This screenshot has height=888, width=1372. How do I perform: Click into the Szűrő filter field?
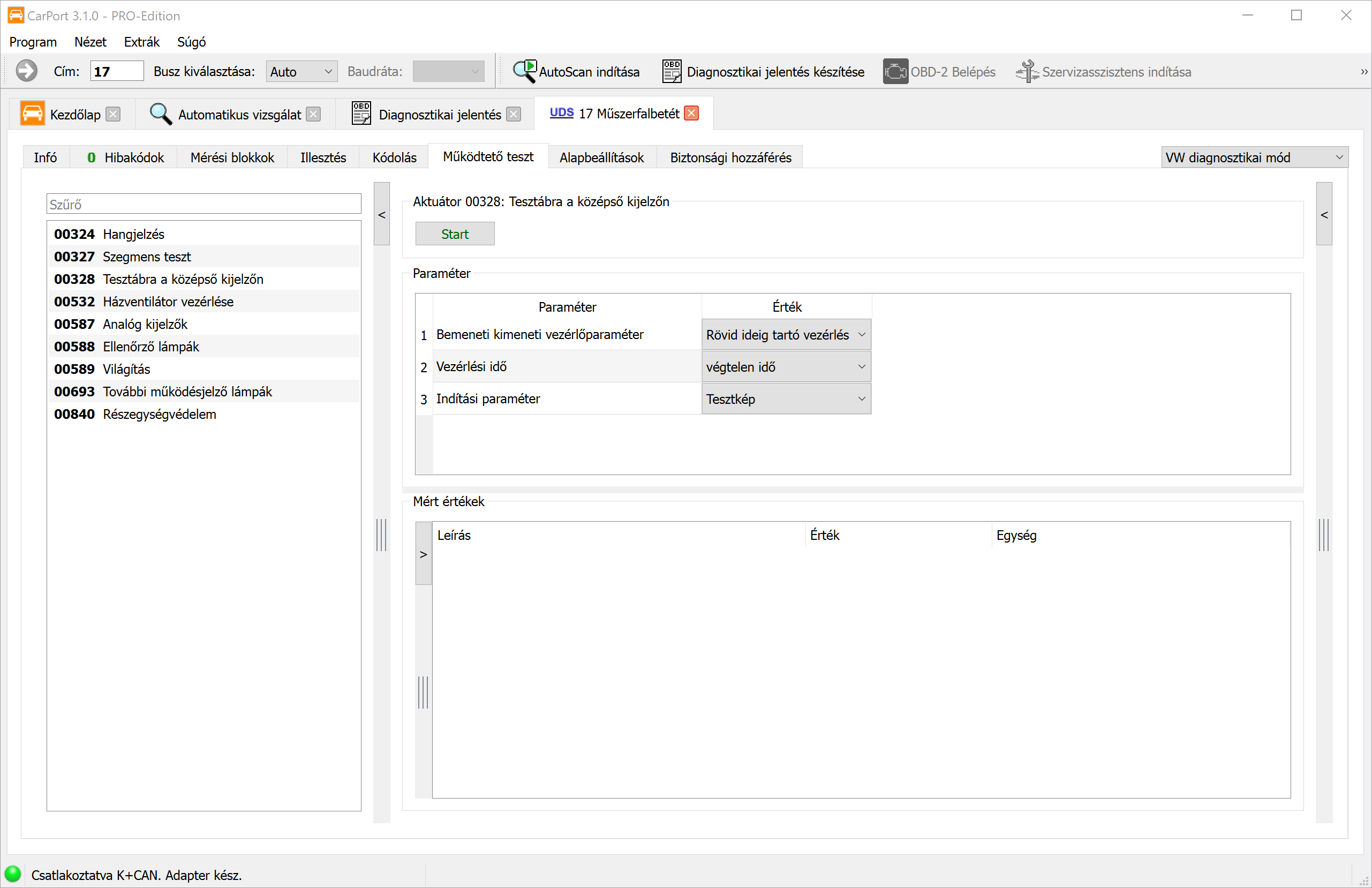pos(203,204)
